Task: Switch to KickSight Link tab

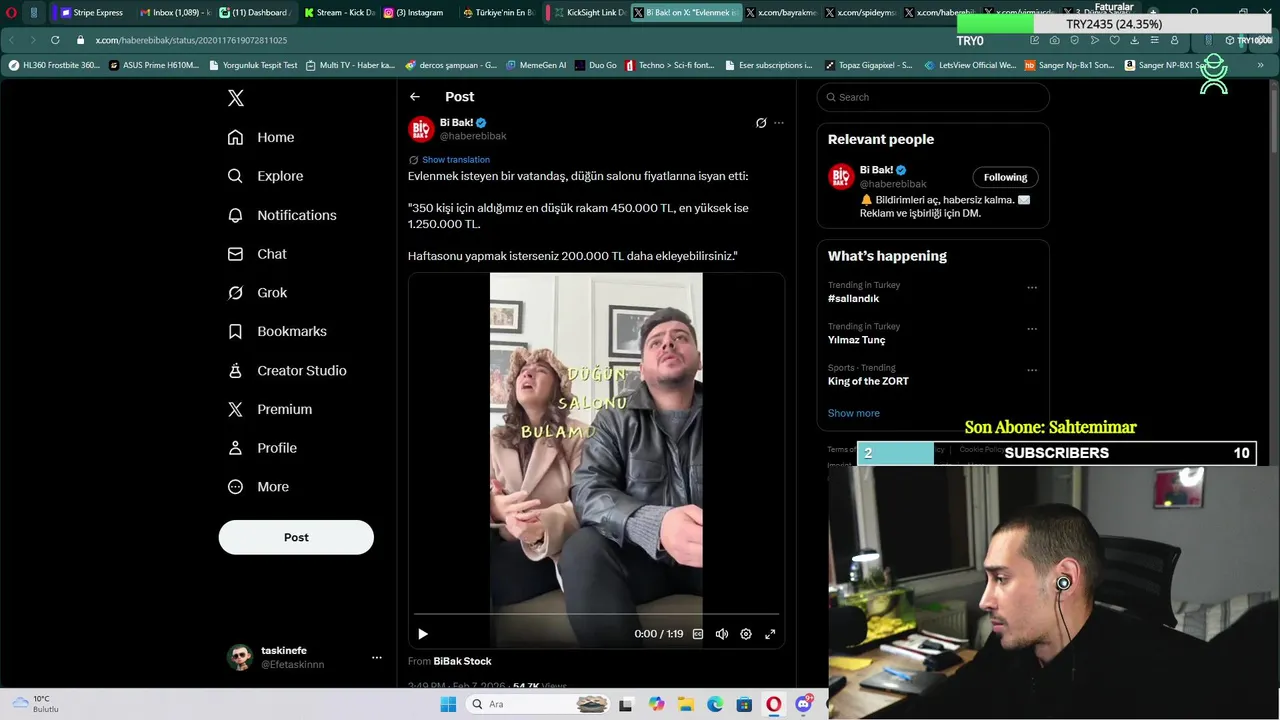Action: coord(589,13)
